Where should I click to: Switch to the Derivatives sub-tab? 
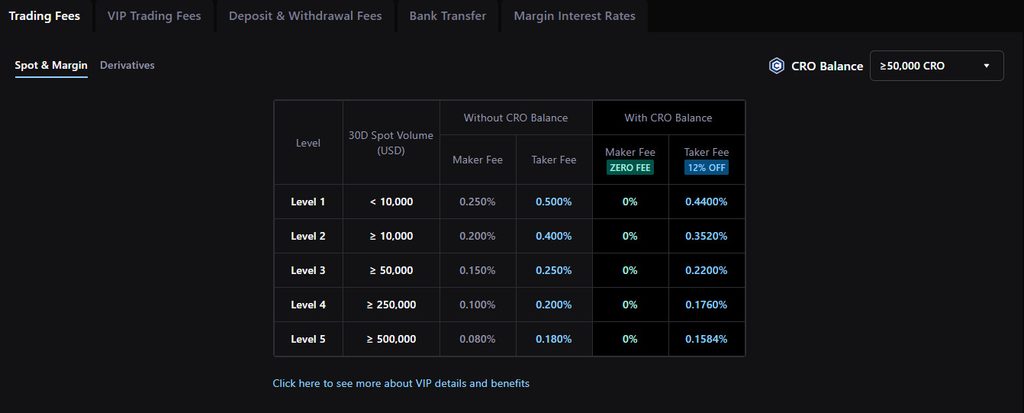[x=127, y=65]
